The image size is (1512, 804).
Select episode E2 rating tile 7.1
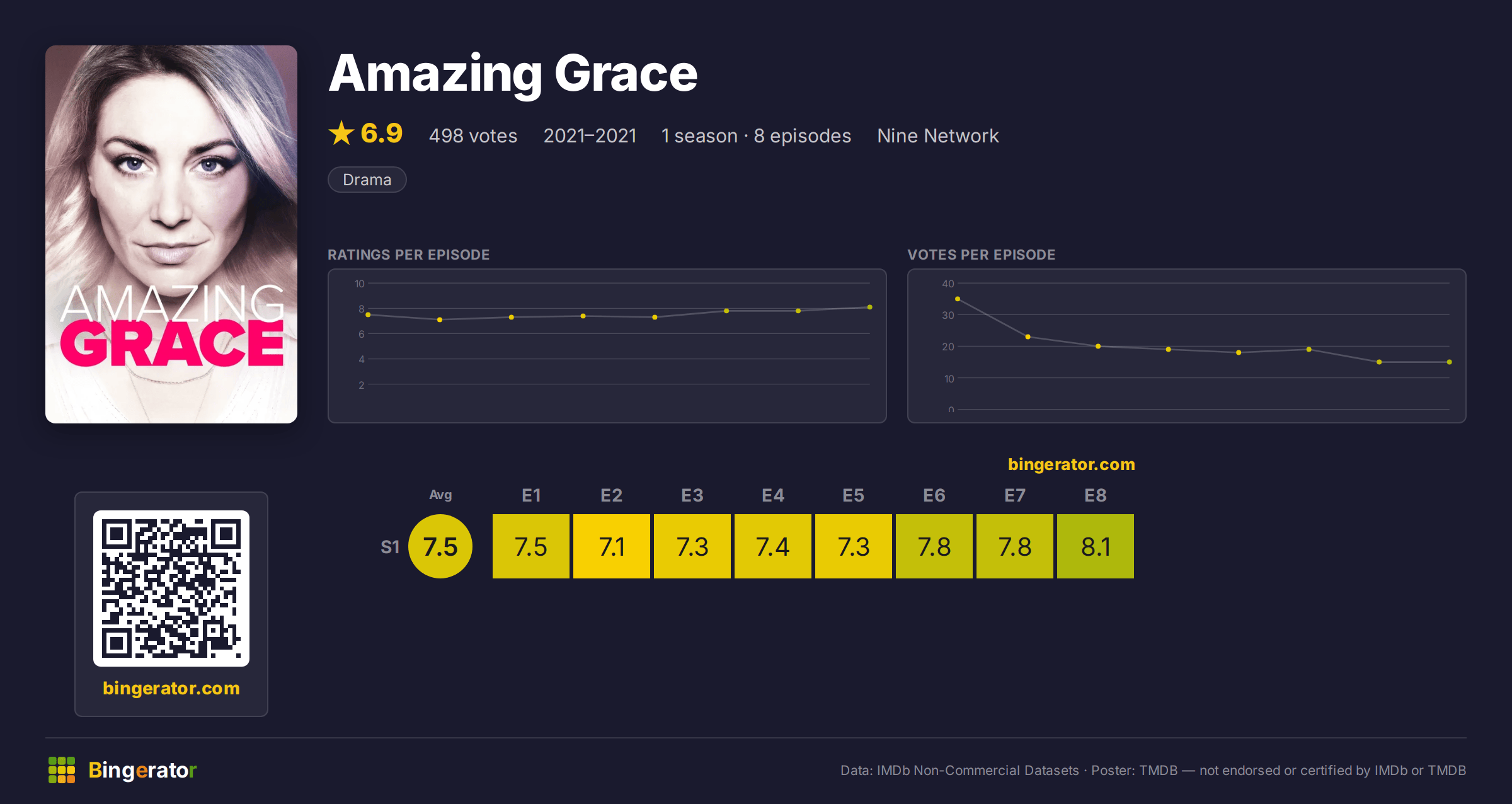pyautogui.click(x=612, y=546)
